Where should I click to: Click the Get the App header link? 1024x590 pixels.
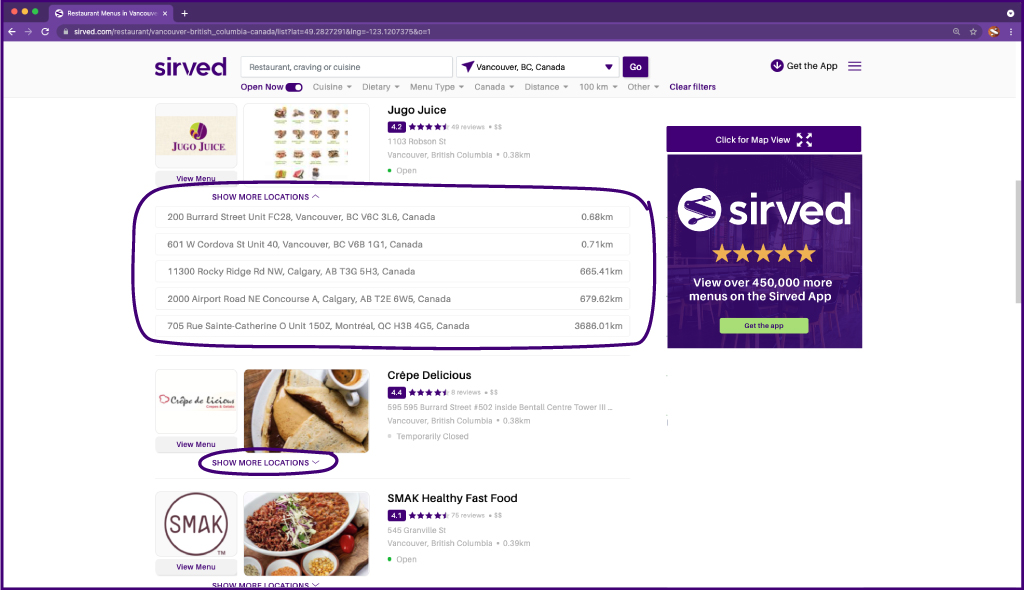click(x=812, y=66)
